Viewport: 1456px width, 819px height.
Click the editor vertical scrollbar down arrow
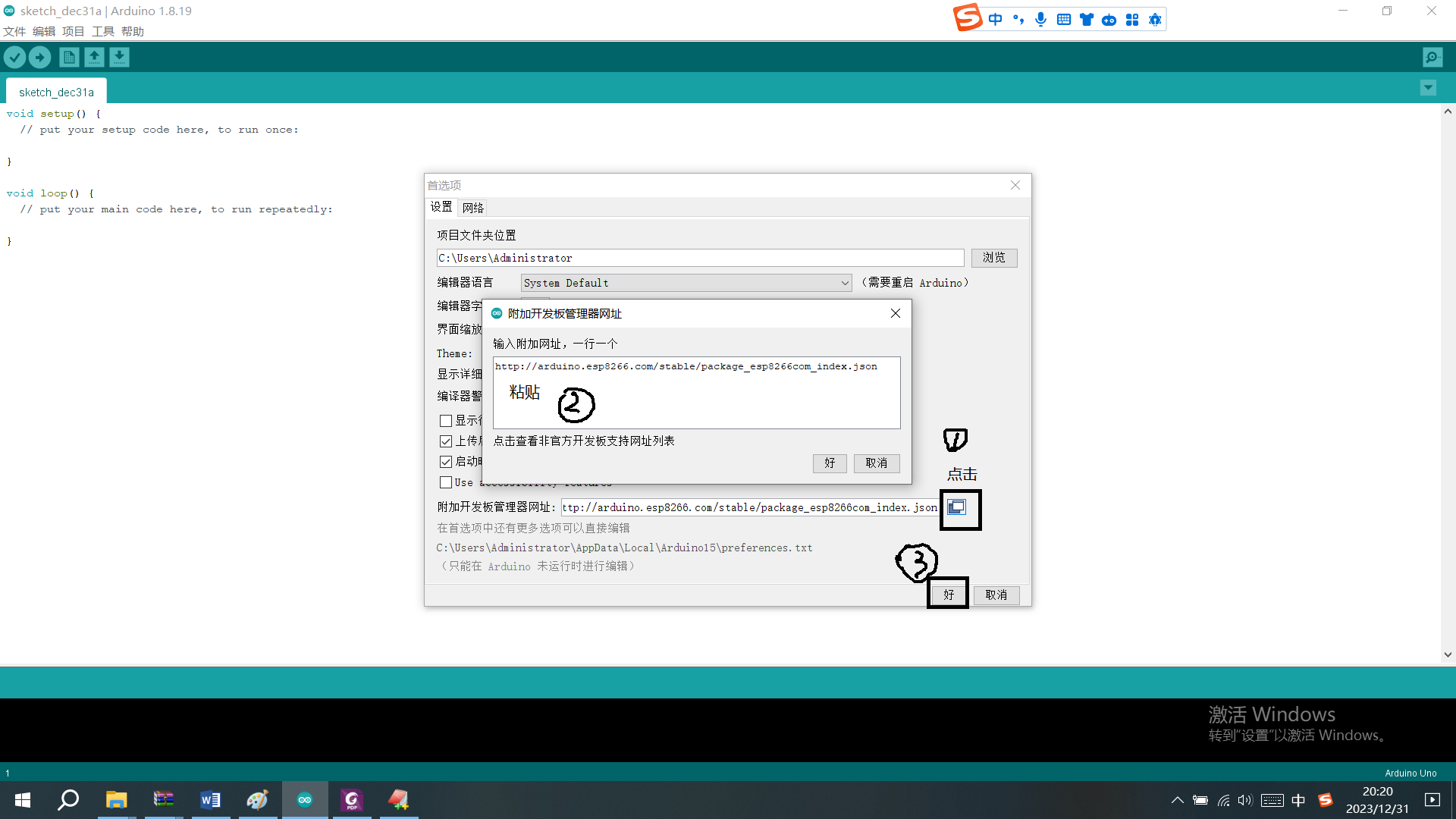click(x=1448, y=654)
